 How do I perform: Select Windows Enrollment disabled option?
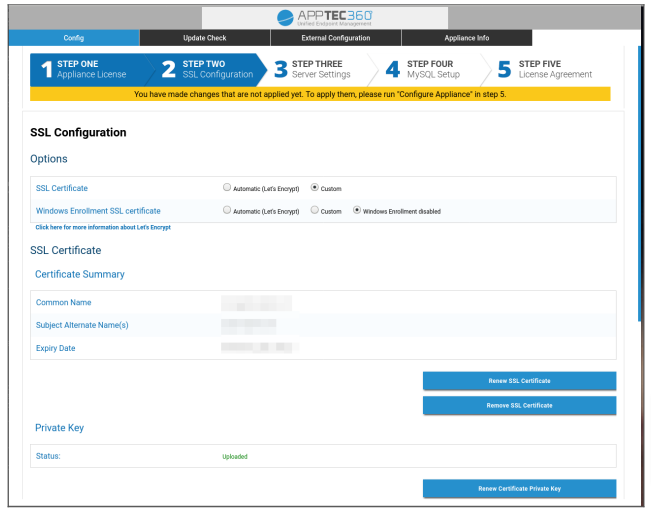(357, 210)
